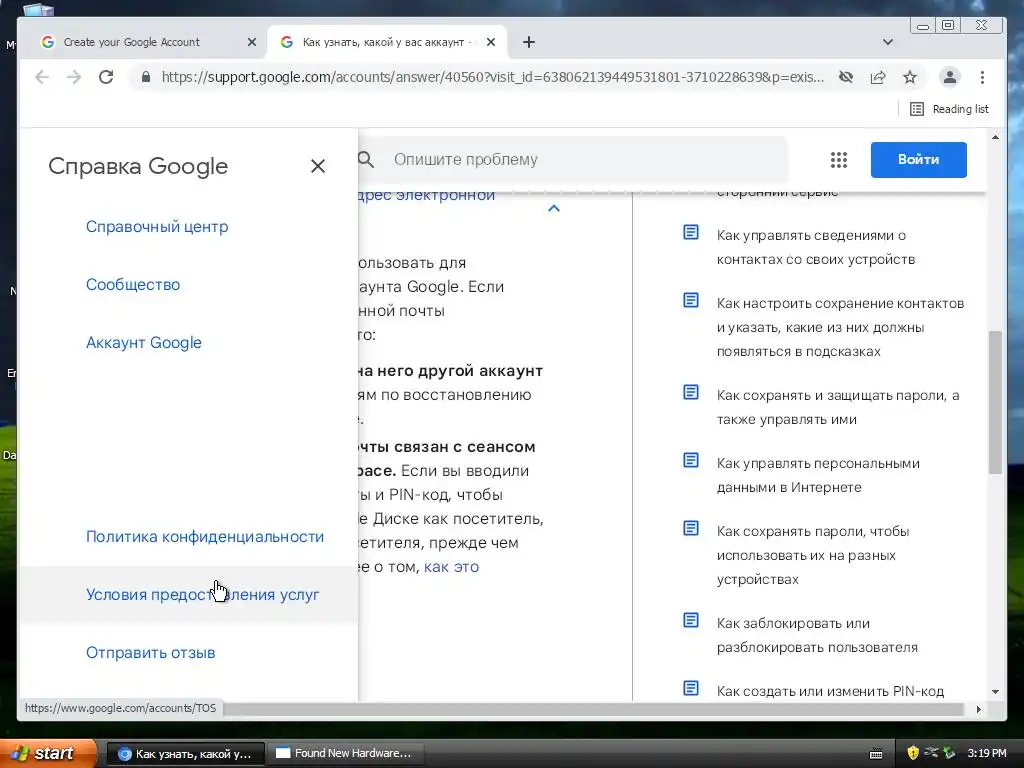Viewport: 1024px width, 768px height.
Task: Click the keyboard icon in system tray
Action: [876, 754]
